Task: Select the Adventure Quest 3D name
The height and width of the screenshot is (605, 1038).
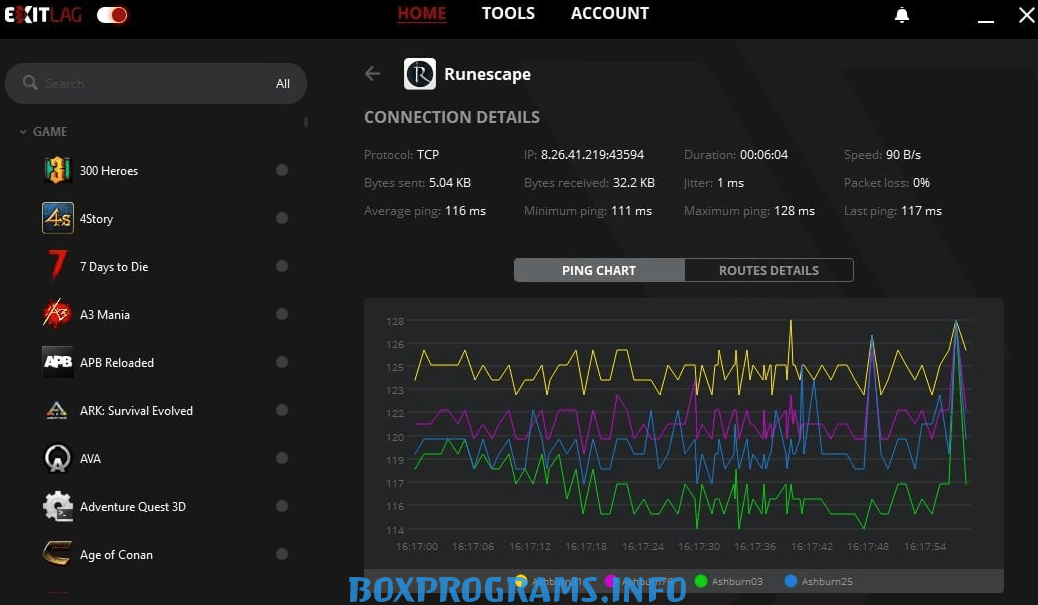Action: pos(133,506)
